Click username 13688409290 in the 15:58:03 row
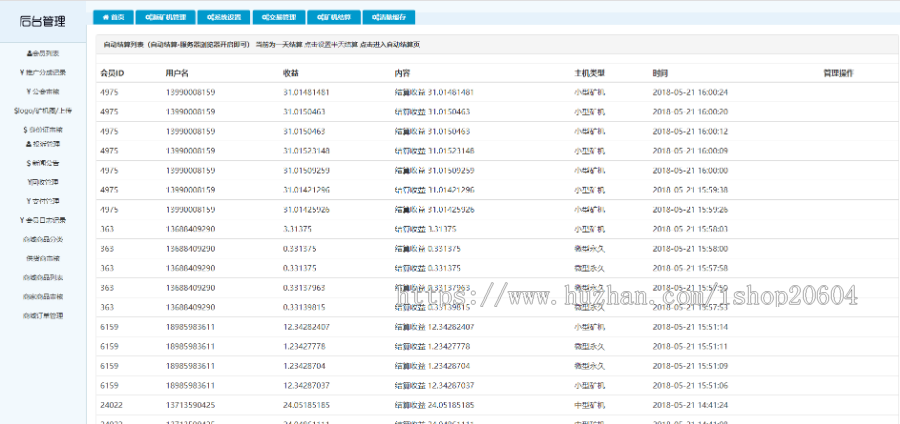 pyautogui.click(x=191, y=229)
